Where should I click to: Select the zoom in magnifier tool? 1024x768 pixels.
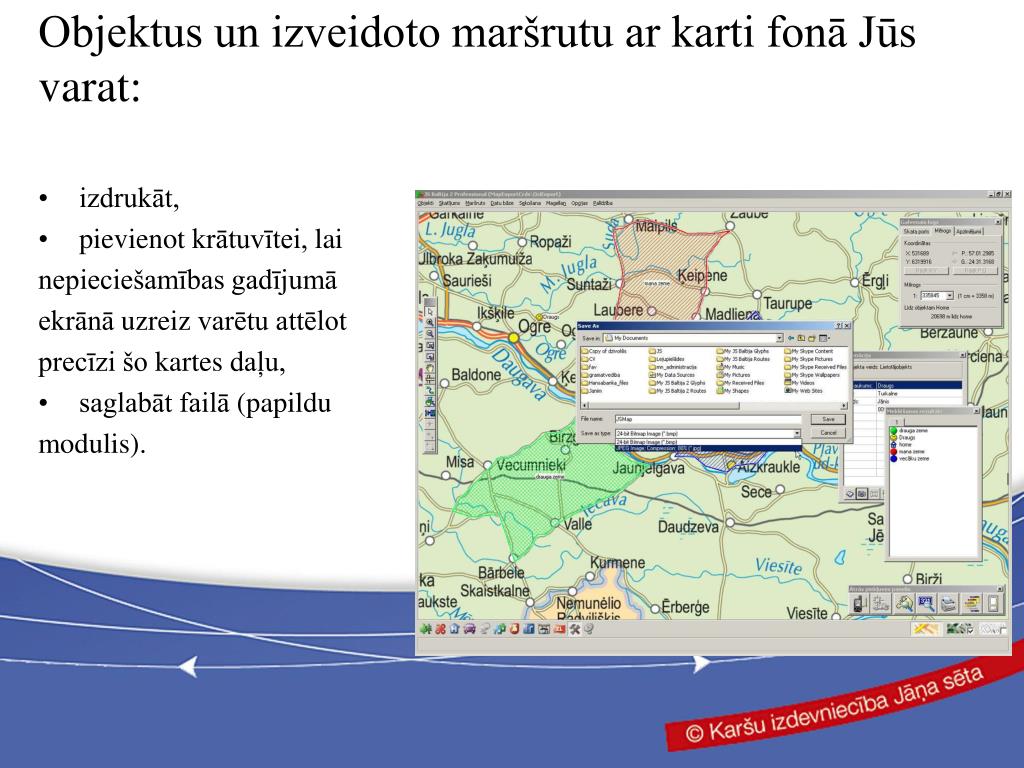(x=430, y=323)
